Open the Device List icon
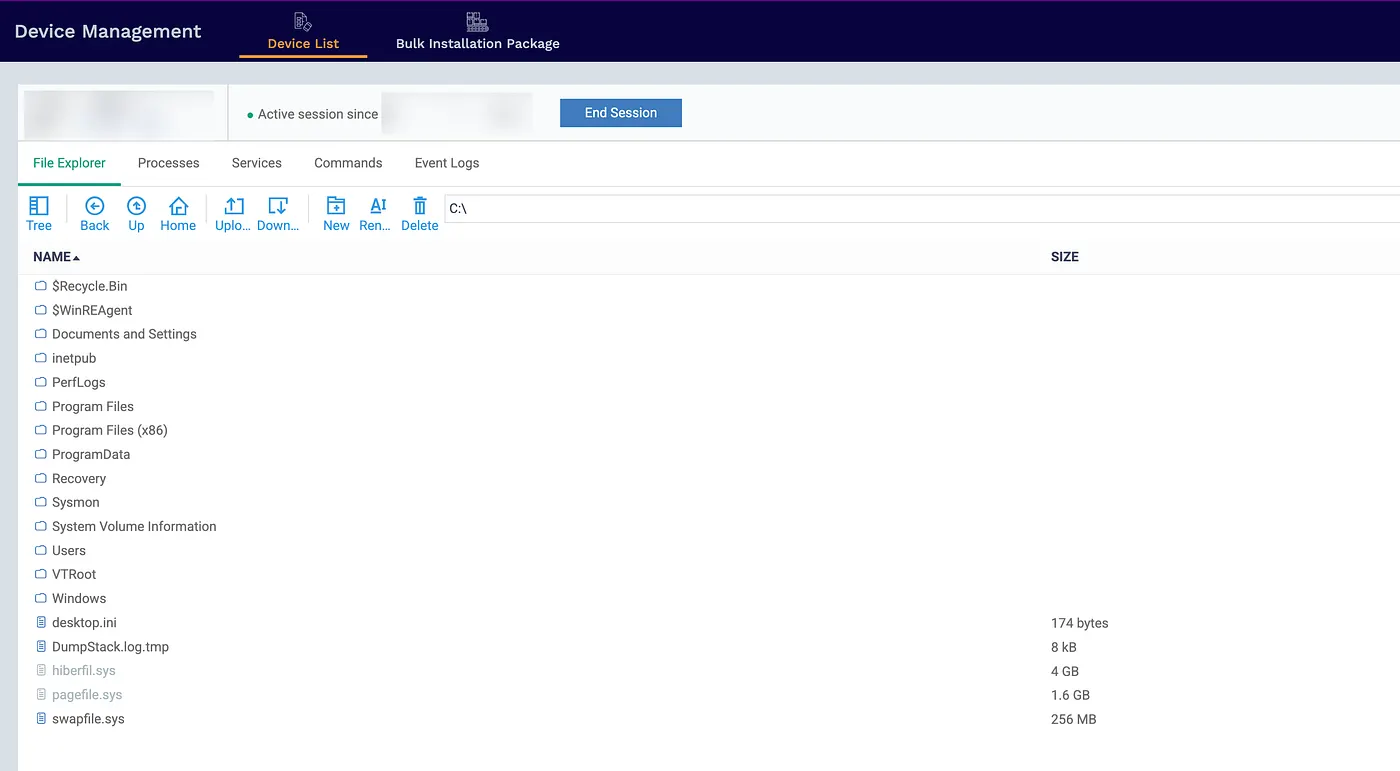1400x771 pixels. coord(302,21)
